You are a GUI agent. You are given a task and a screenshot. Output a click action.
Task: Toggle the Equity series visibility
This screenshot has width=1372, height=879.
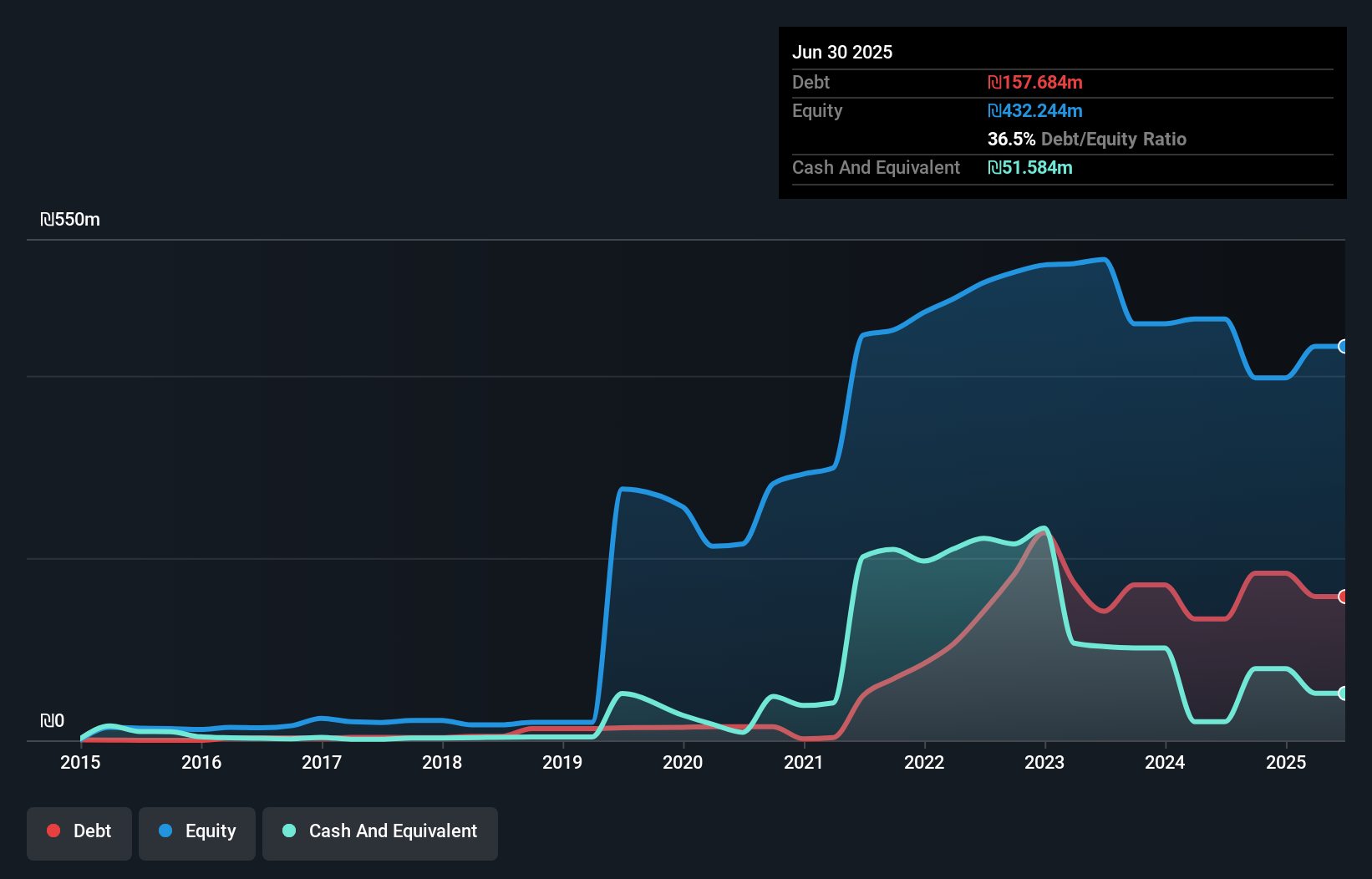point(196,831)
